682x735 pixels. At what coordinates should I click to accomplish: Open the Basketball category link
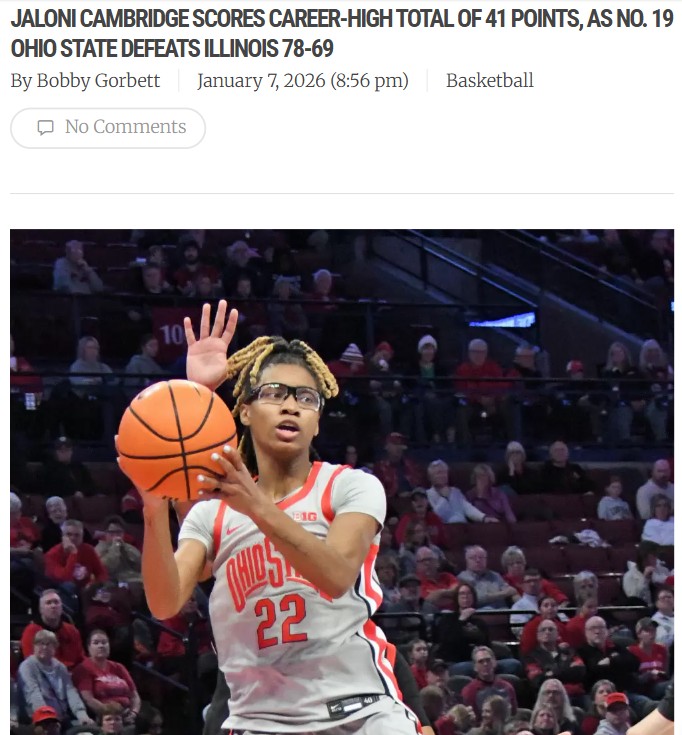coord(489,81)
